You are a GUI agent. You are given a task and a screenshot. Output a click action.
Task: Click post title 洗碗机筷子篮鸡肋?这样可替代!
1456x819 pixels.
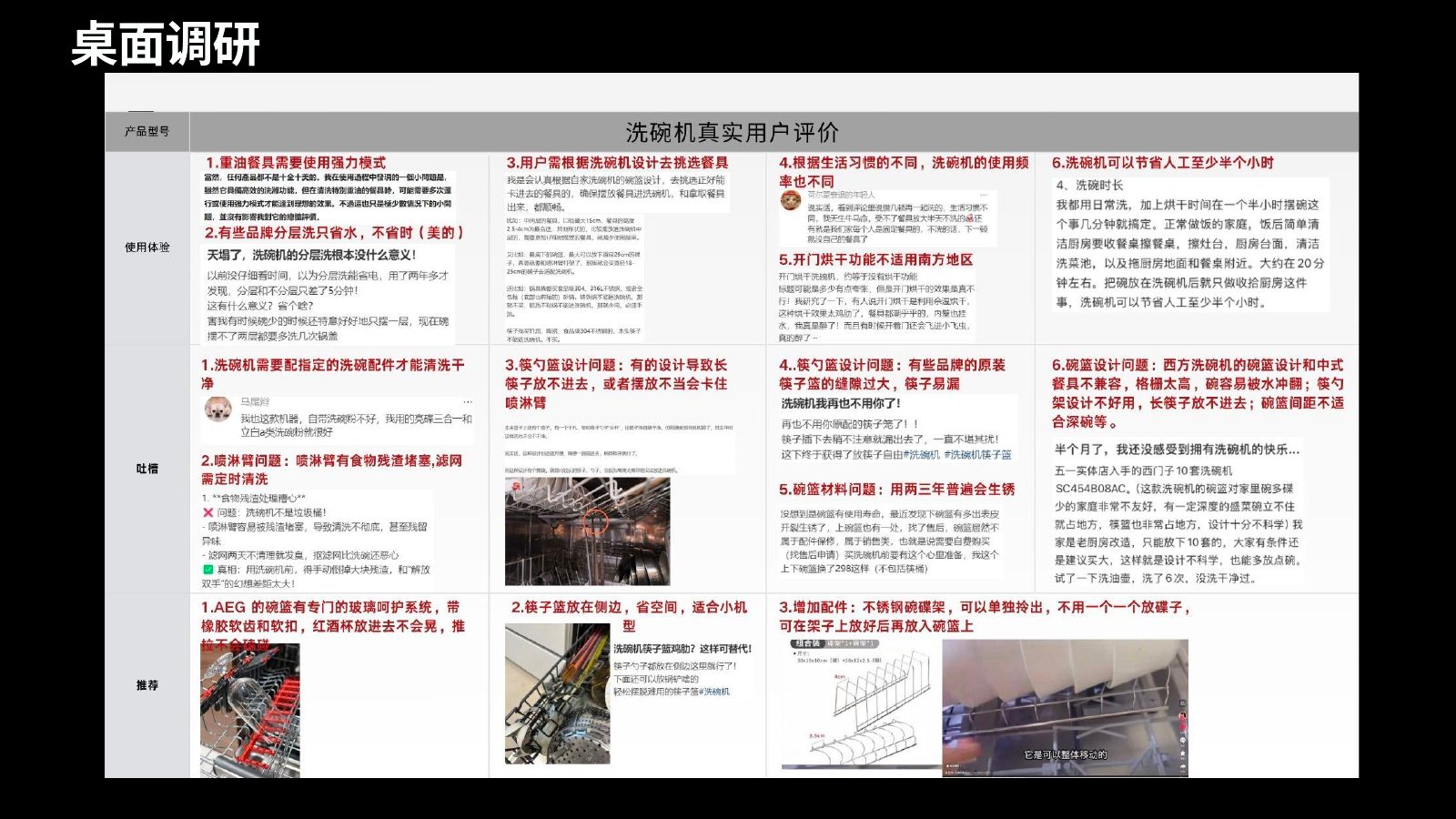[682, 649]
